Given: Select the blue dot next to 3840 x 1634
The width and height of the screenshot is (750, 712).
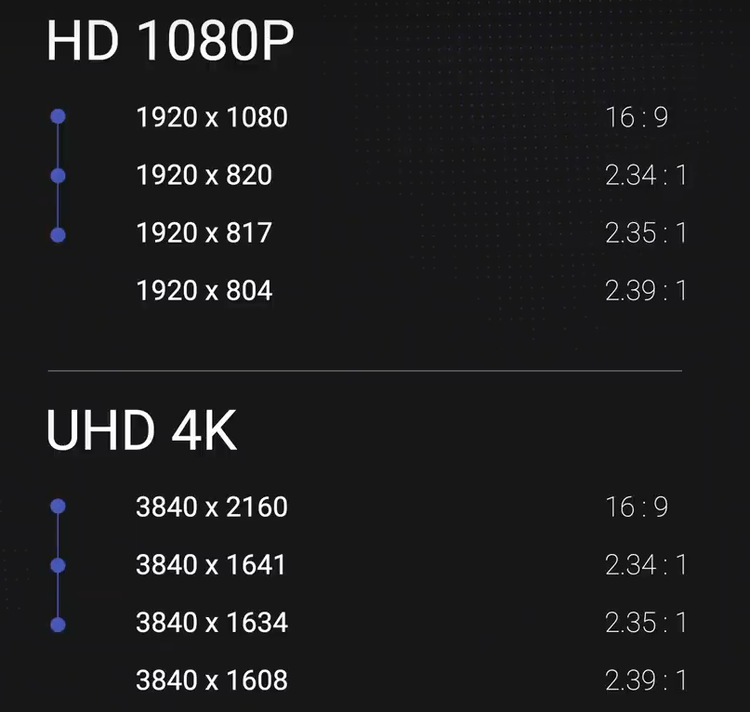Looking at the screenshot, I should pos(58,624).
